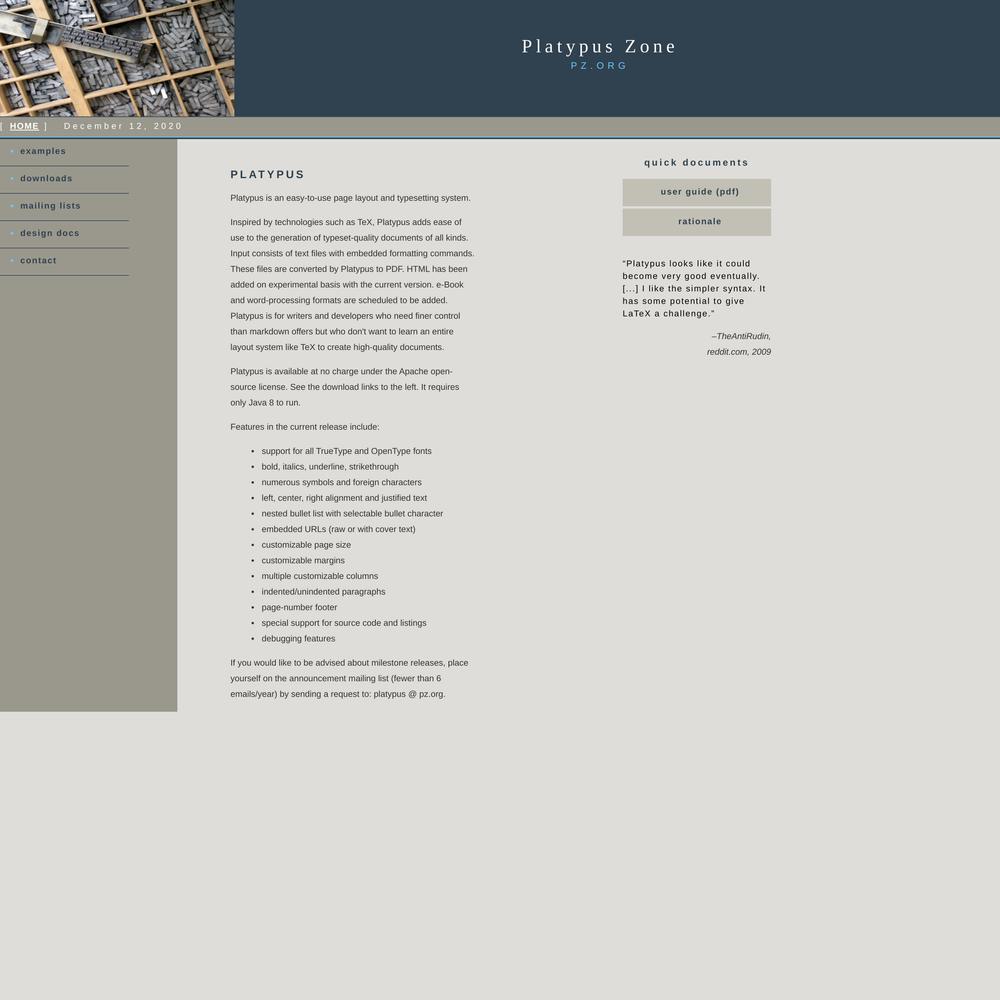Click 'debugging features' list item

click(298, 638)
